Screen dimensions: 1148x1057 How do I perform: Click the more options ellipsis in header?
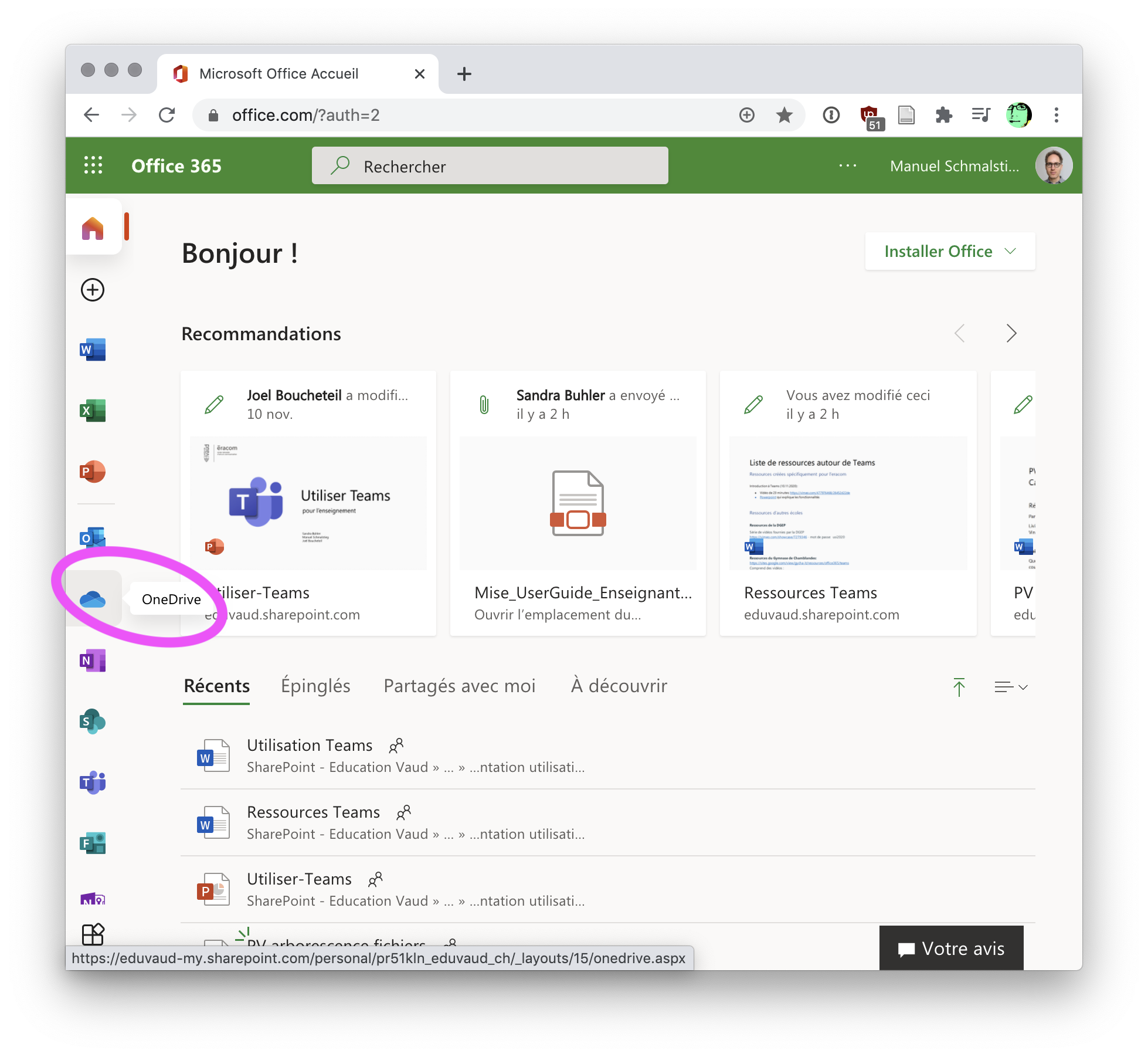(847, 166)
